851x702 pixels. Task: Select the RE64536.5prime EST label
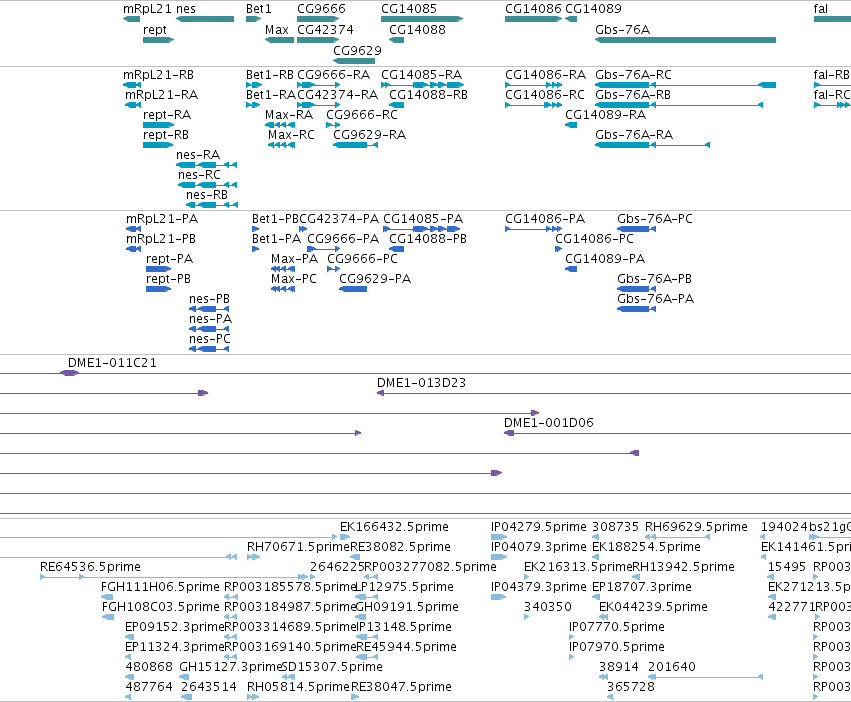coord(90,567)
